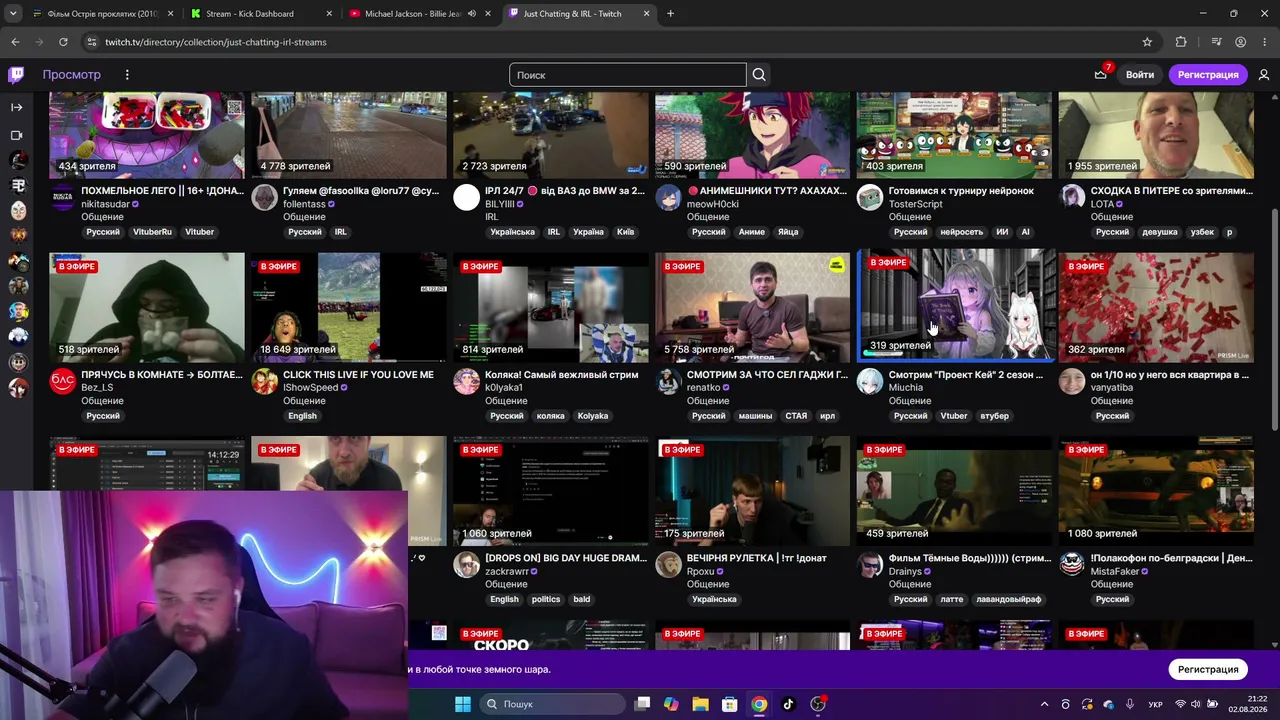Show hidden system tray icons chevron
The image size is (1280, 720).
coord(1044,704)
